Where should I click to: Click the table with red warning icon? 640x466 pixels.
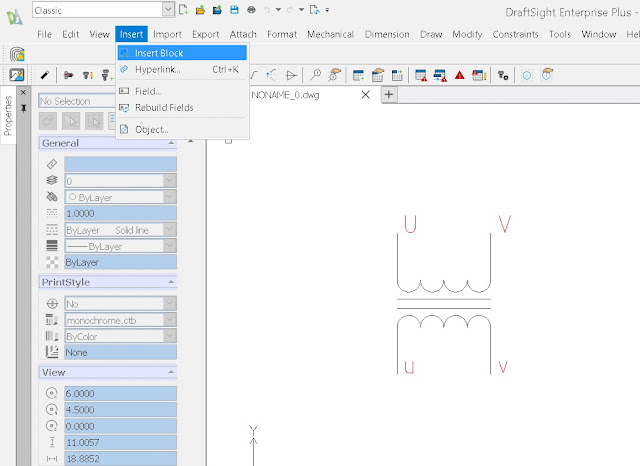tap(420, 75)
